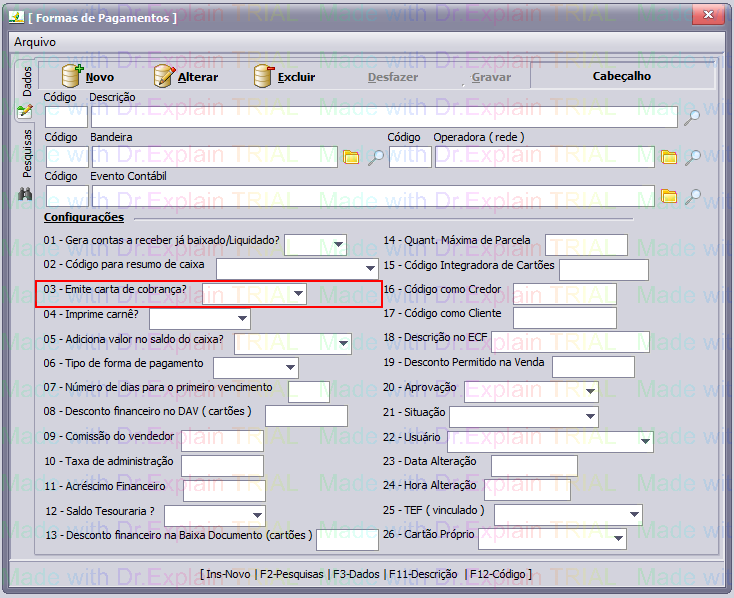Image resolution: width=734 pixels, height=598 pixels.
Task: Open the folder icon next to Bandeira
Action: (351, 157)
